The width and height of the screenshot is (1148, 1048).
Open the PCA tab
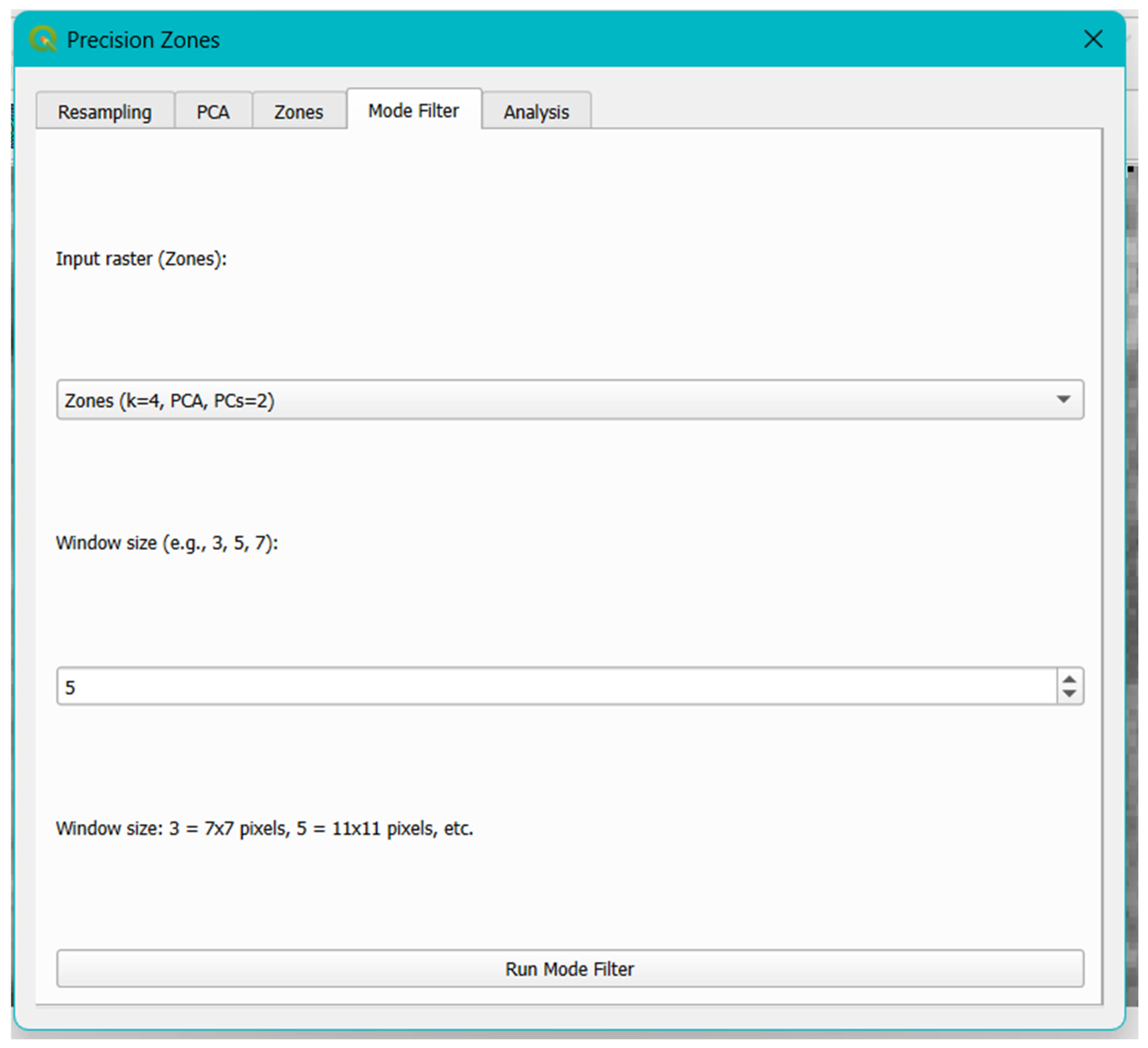(x=213, y=112)
